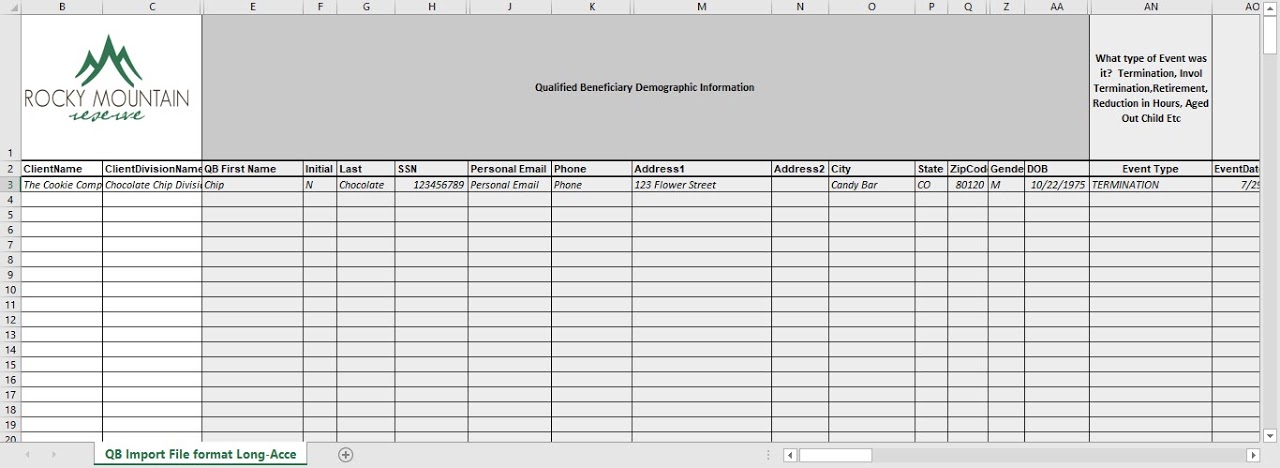The width and height of the screenshot is (1280, 468).
Task: Click the Personal Email column header cell
Action: pyautogui.click(x=509, y=169)
